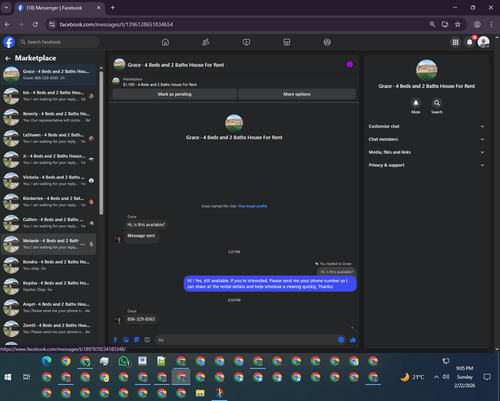Open the clock and date in system tray
Image resolution: width=500 pixels, height=401 pixels.
coord(465,377)
